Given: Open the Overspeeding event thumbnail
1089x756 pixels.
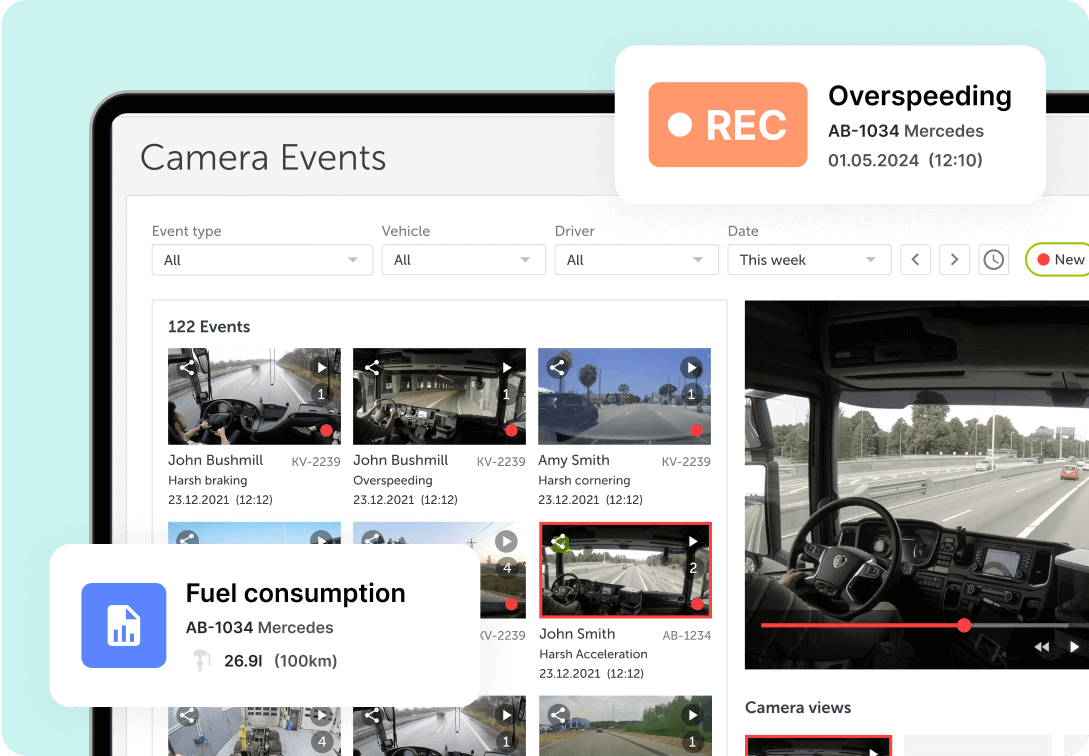Looking at the screenshot, I should click(440, 396).
